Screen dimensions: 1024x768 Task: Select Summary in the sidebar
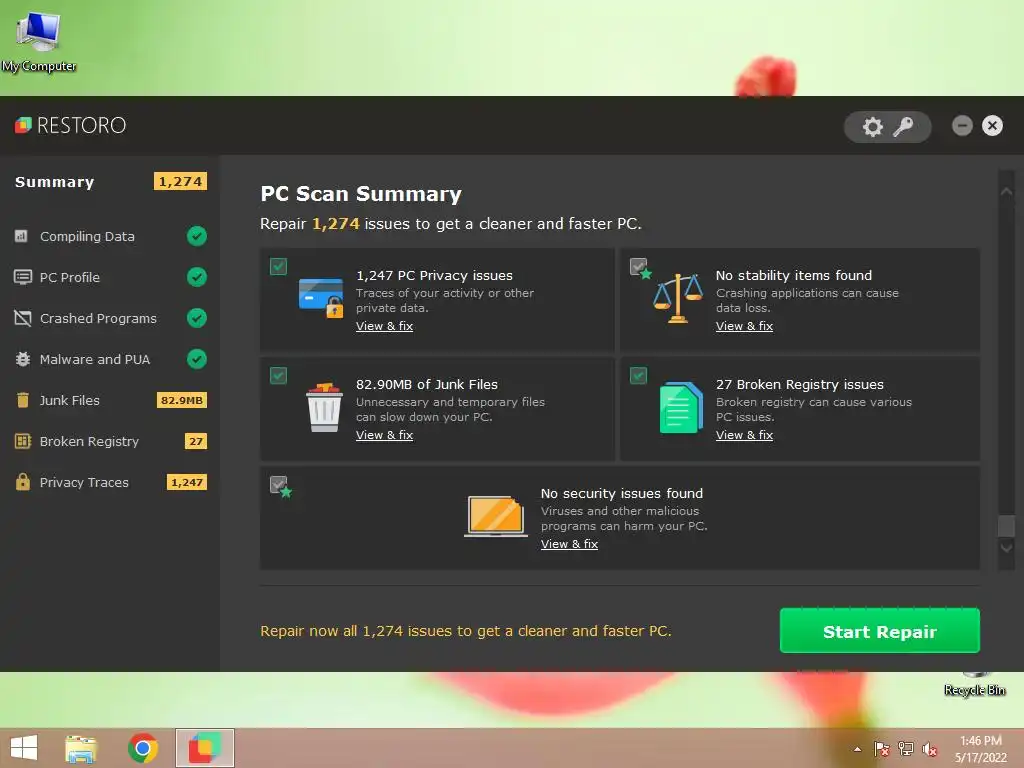(55, 182)
